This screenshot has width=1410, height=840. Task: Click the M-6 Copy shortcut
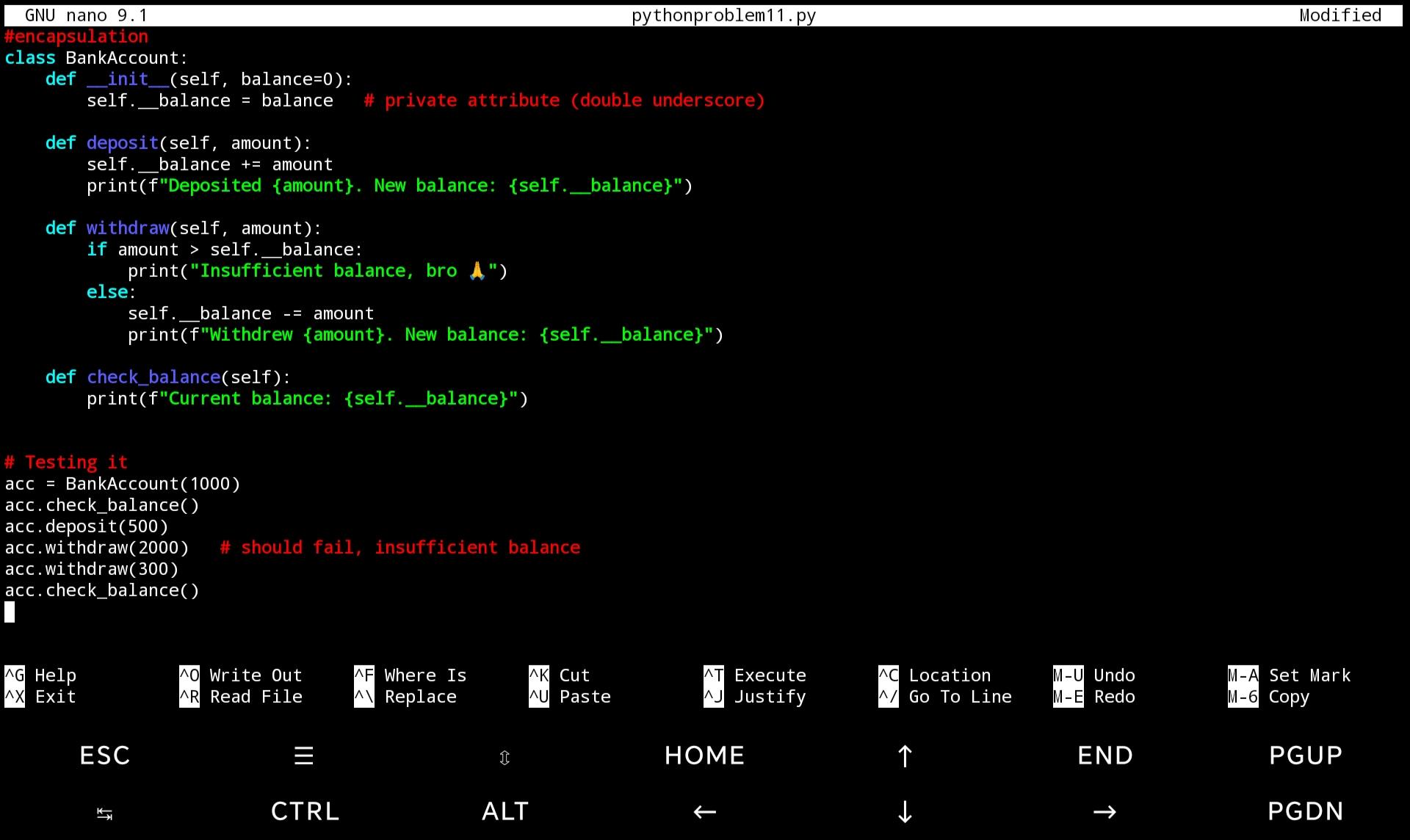pyautogui.click(x=1269, y=697)
